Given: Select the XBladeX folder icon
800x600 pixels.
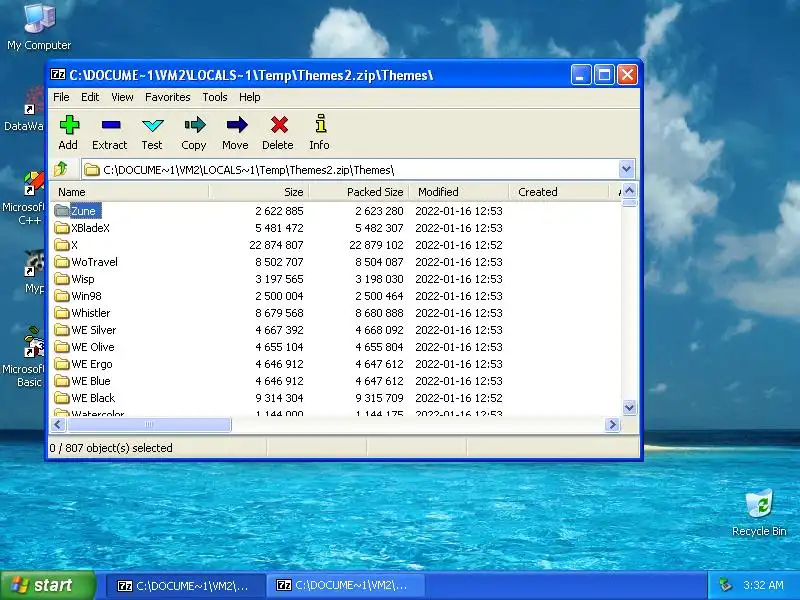Looking at the screenshot, I should click(x=62, y=228).
